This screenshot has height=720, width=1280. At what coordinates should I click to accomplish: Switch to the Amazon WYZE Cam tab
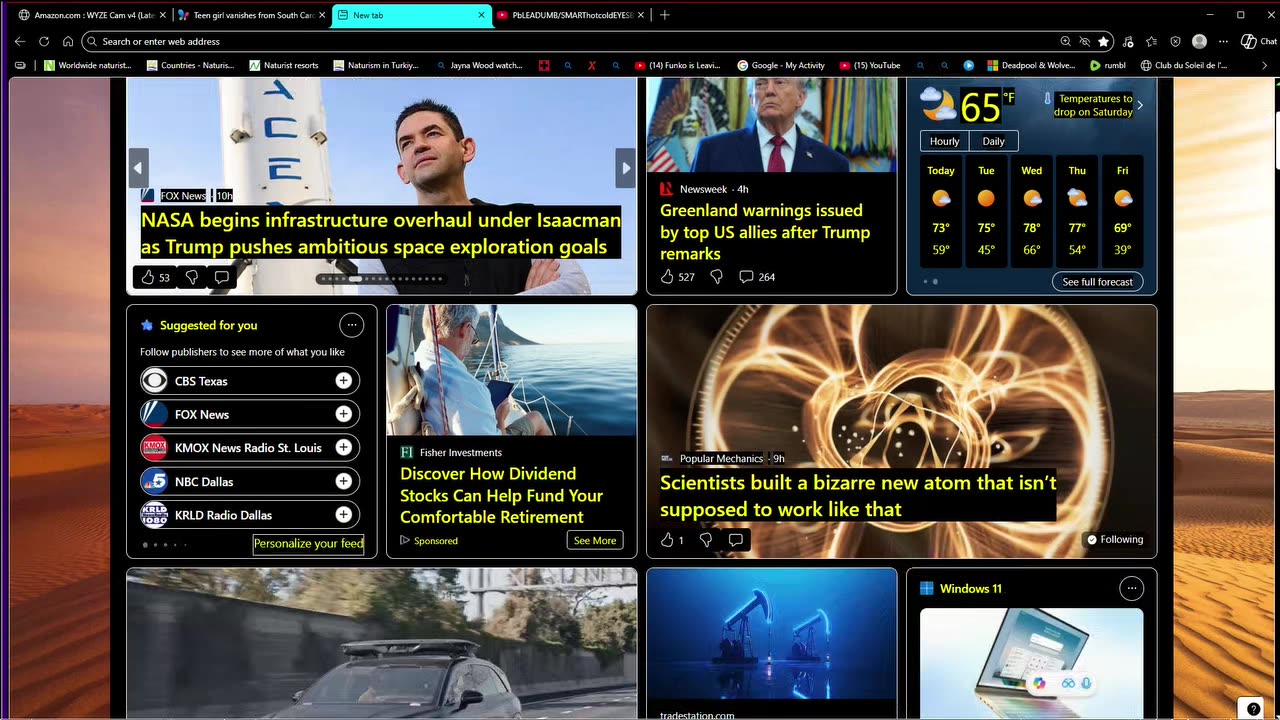click(x=92, y=15)
